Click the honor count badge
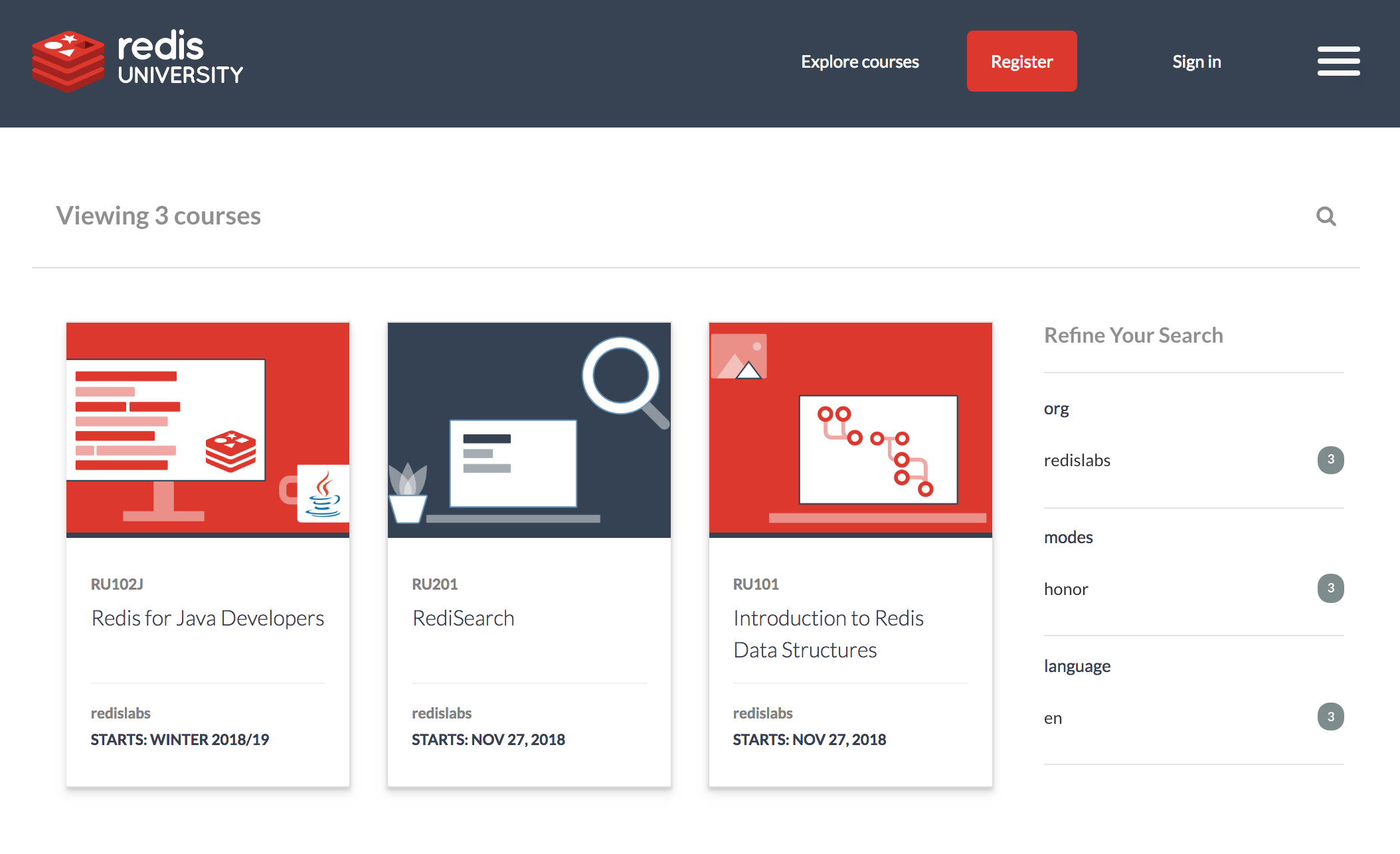 (x=1330, y=588)
